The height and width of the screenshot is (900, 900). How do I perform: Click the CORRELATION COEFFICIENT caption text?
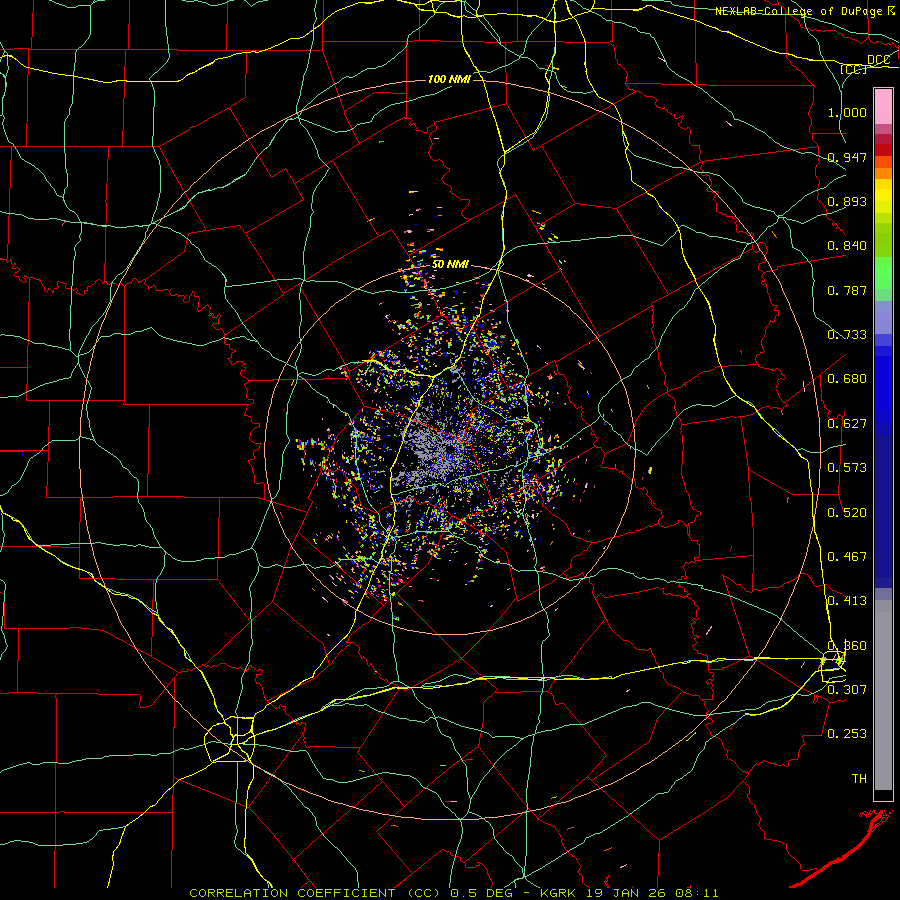point(292,893)
